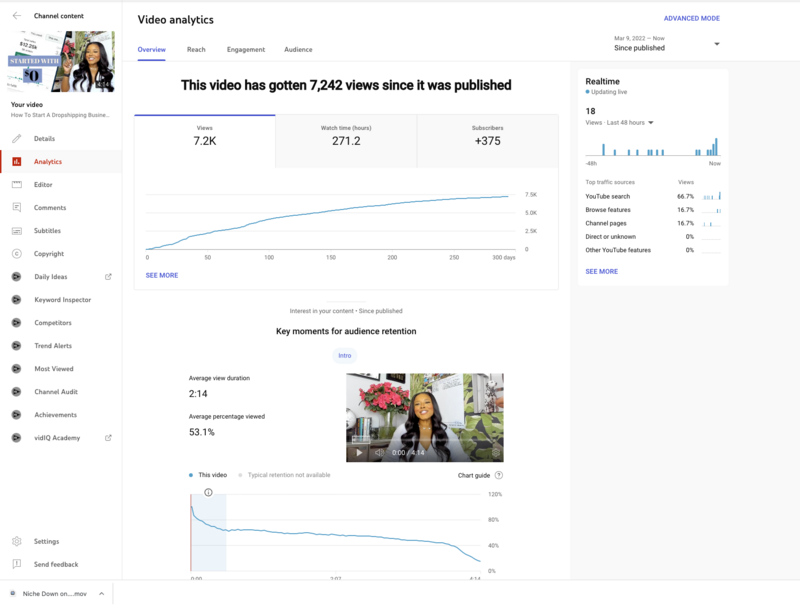The image size is (800, 607).
Task: Click external link icon beside vidIQ Academy
Action: (108, 438)
